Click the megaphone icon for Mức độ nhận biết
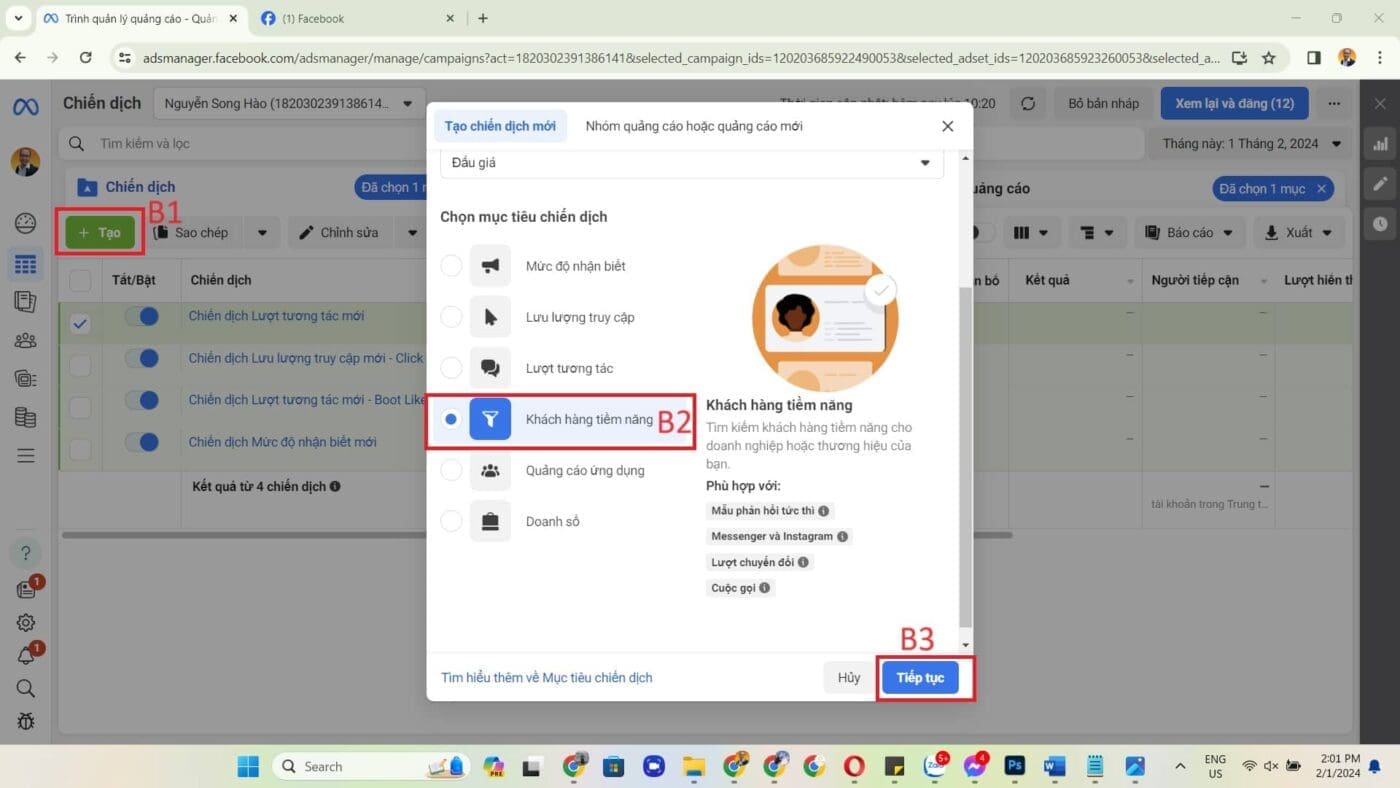Screen dimensions: 1400x788 tap(490, 266)
